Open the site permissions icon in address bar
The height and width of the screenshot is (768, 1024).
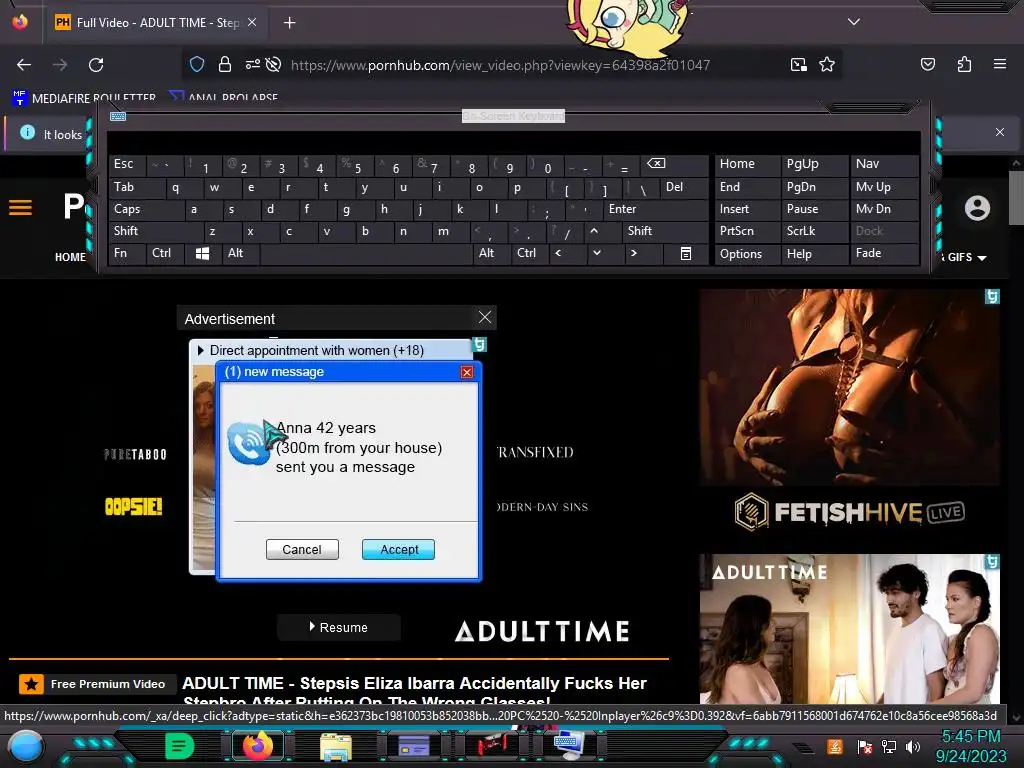pos(252,64)
